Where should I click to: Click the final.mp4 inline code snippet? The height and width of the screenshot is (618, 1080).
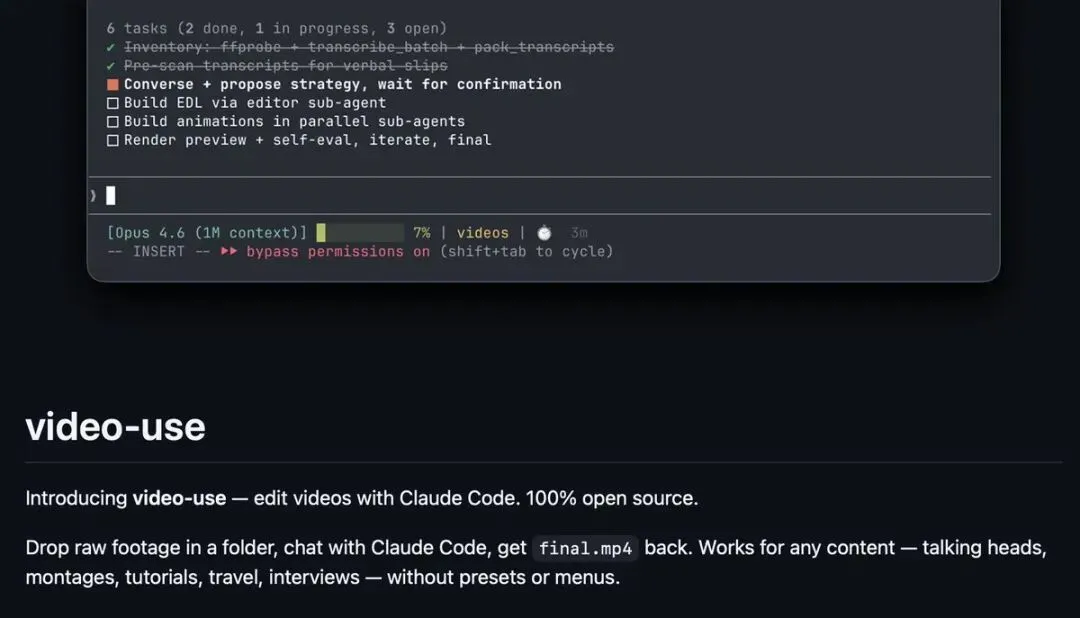click(x=585, y=548)
